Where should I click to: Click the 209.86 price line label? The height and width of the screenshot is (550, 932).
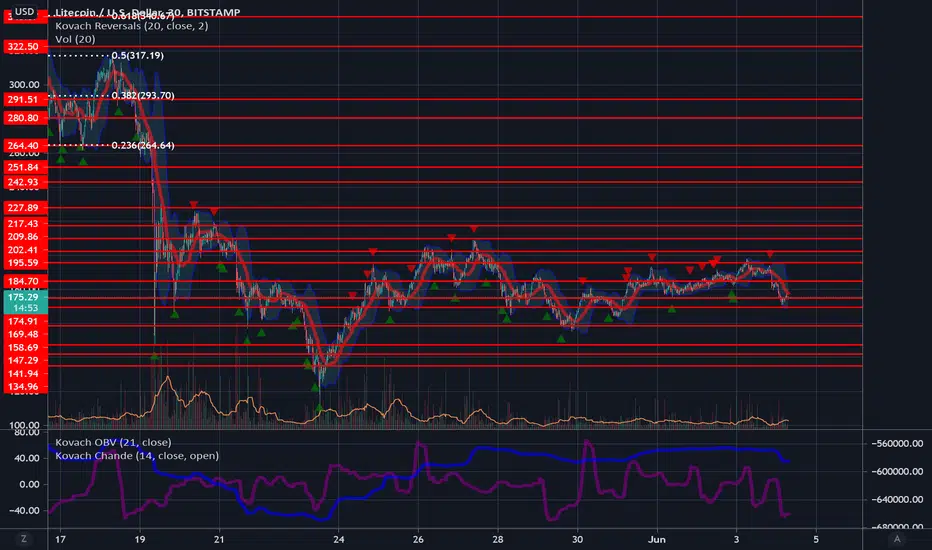(x=24, y=237)
